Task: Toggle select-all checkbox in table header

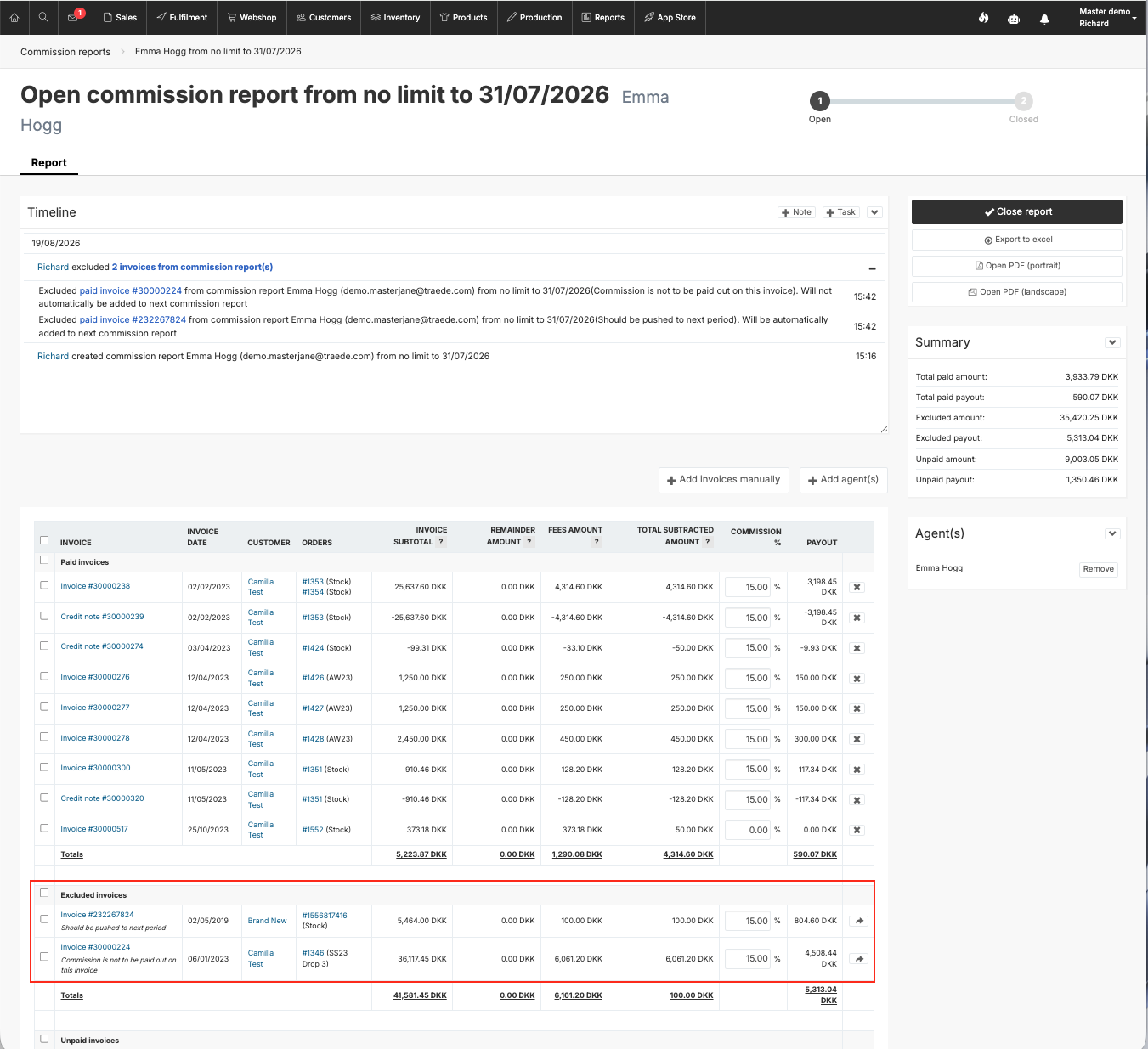Action: click(x=44, y=540)
